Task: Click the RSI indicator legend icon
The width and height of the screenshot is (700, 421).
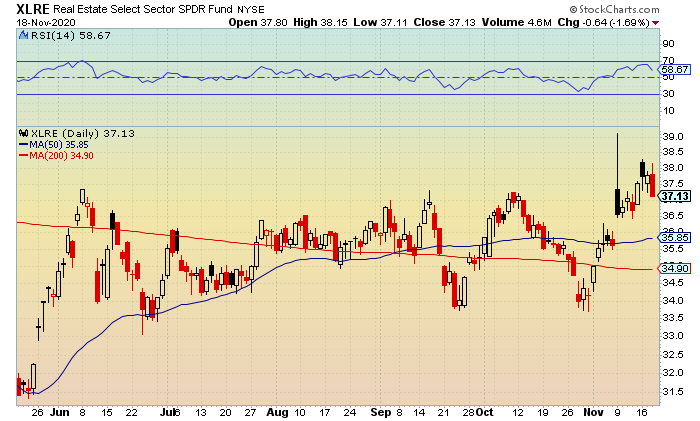Action: (24, 35)
